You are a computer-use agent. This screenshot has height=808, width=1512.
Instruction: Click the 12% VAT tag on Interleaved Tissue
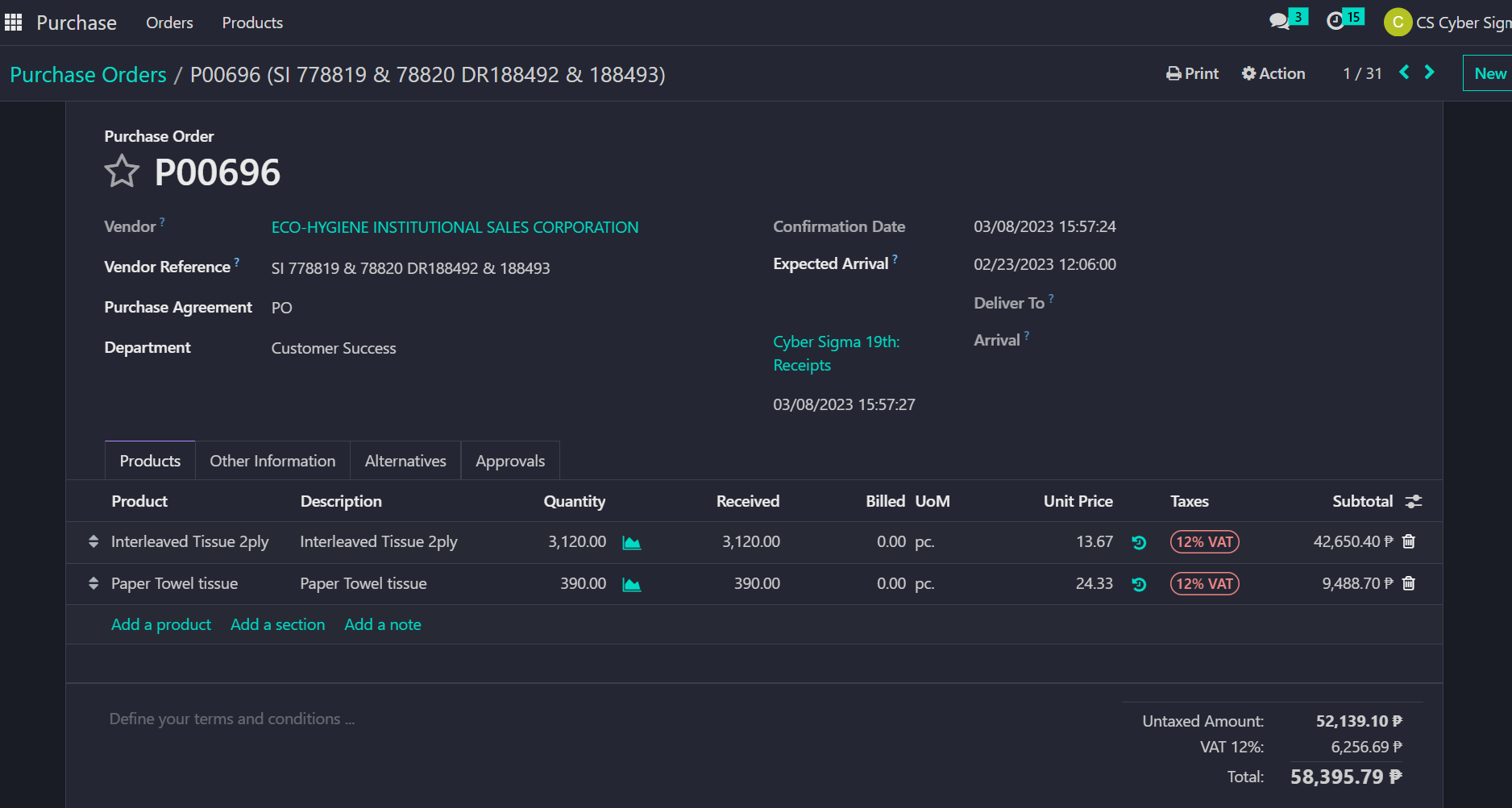pos(1204,542)
